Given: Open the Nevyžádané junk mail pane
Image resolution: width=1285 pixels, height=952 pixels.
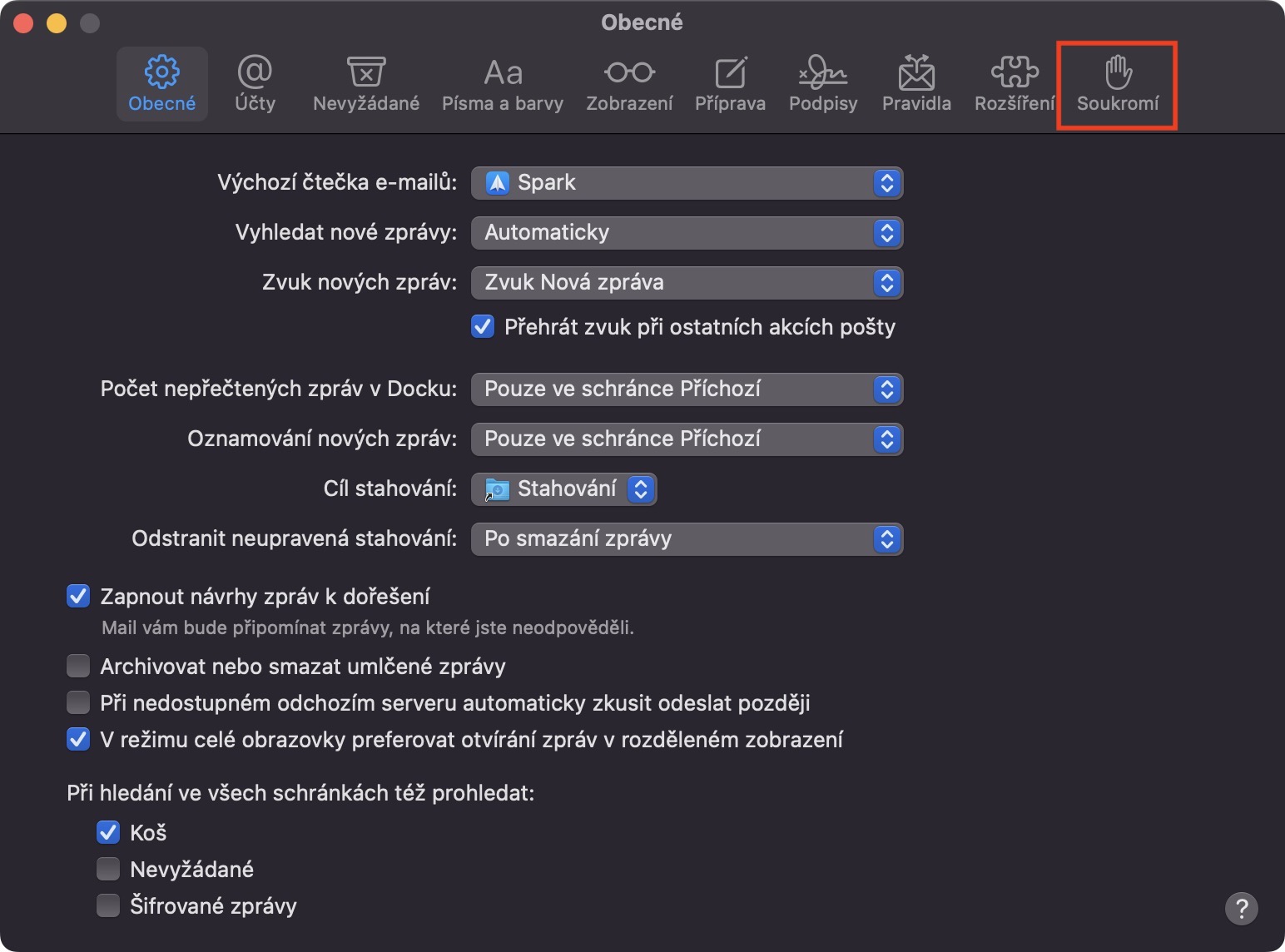Looking at the screenshot, I should 365,84.
